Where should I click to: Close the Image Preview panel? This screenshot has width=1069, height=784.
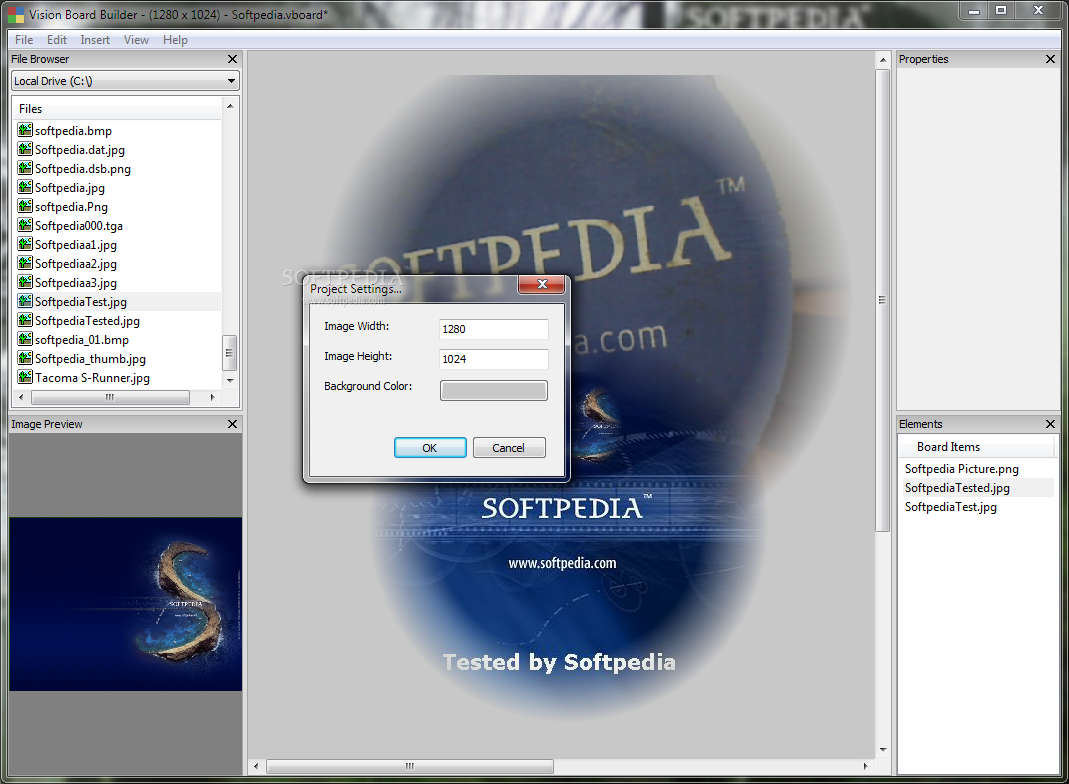click(232, 424)
